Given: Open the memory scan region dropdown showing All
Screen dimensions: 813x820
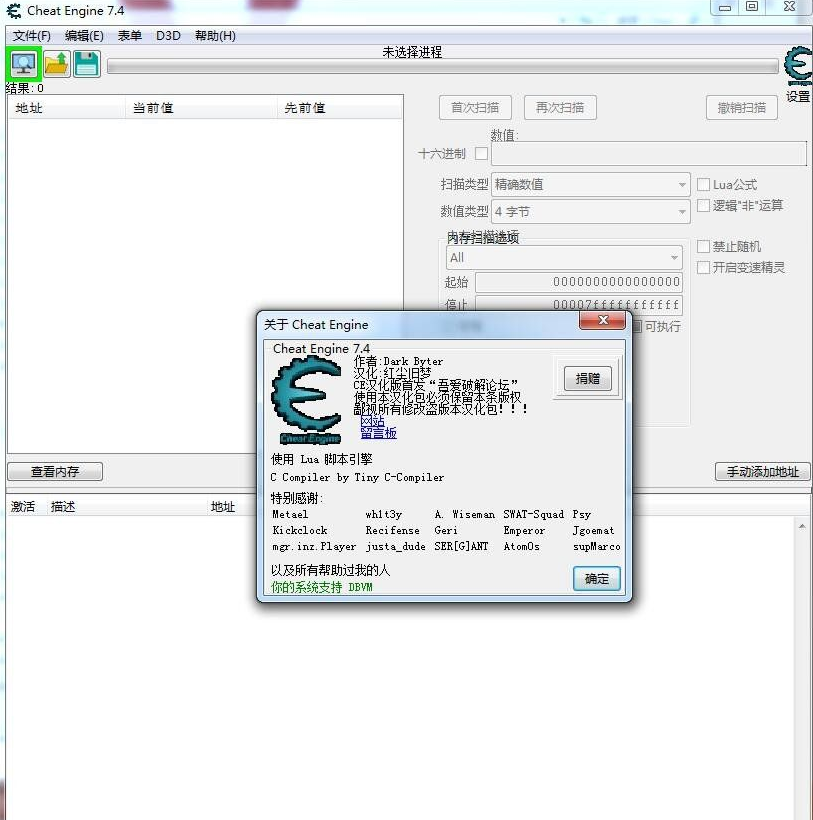Looking at the screenshot, I should tap(563, 258).
